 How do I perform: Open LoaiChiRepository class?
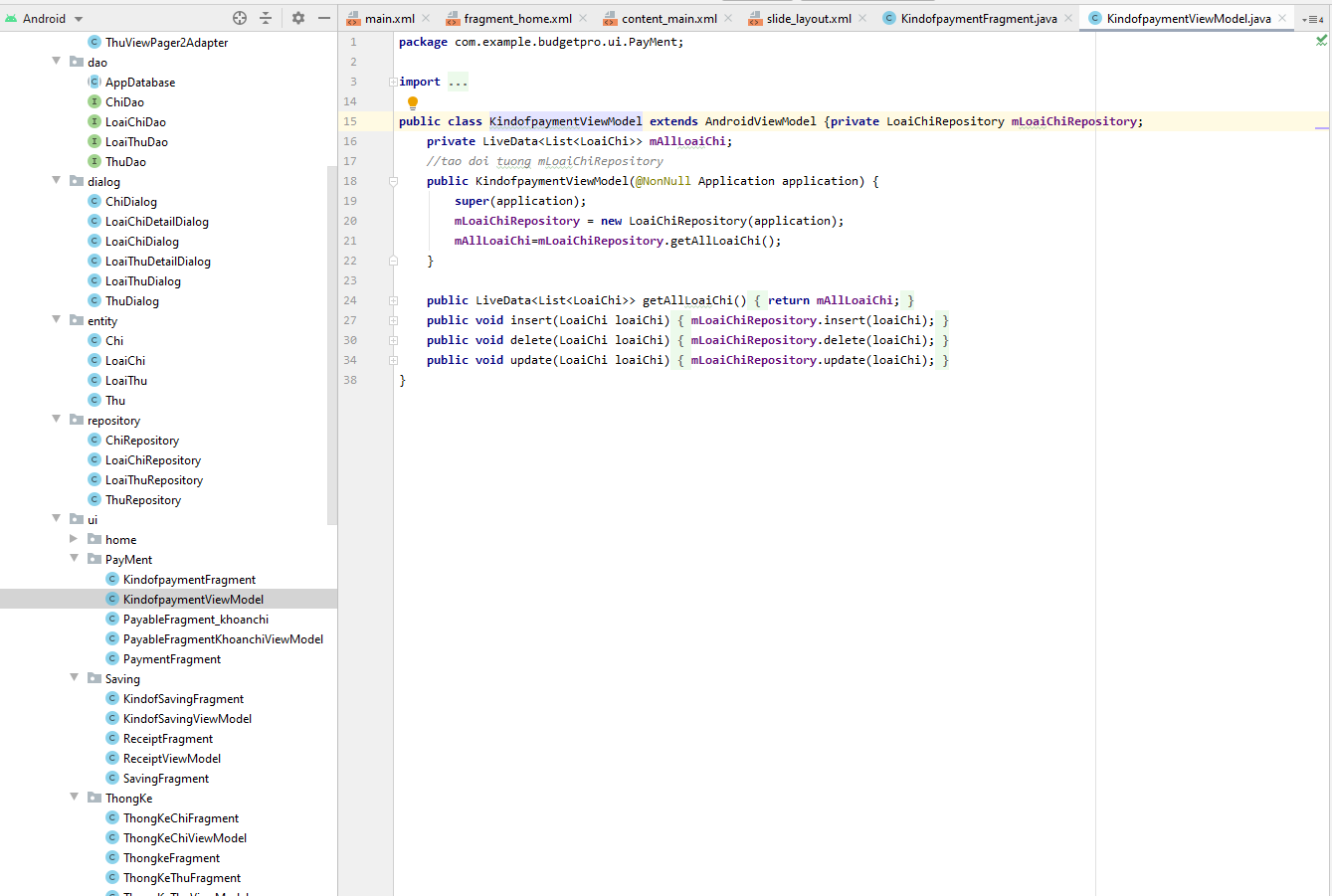coord(153,460)
